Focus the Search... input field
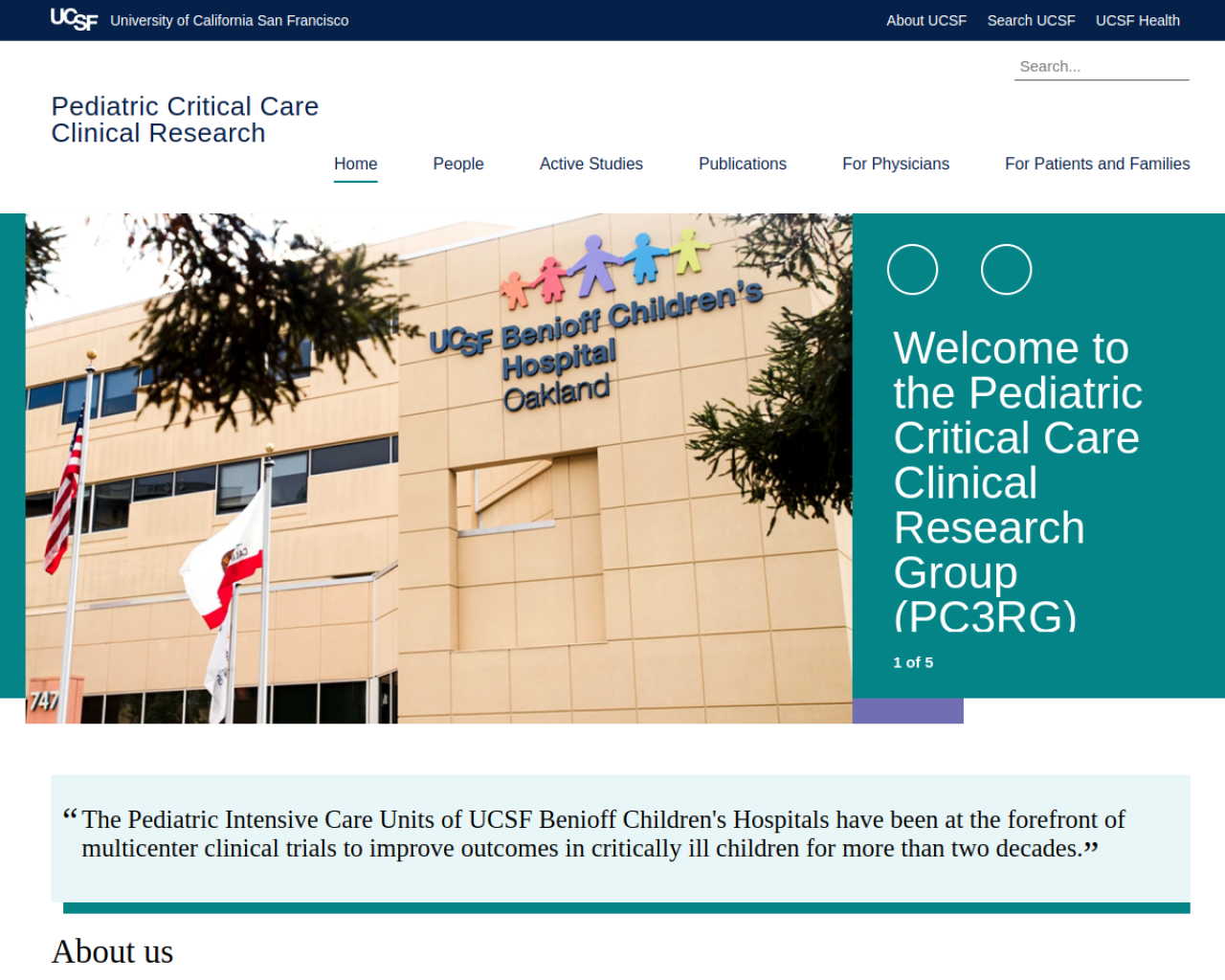The image size is (1225, 980). click(x=1102, y=66)
